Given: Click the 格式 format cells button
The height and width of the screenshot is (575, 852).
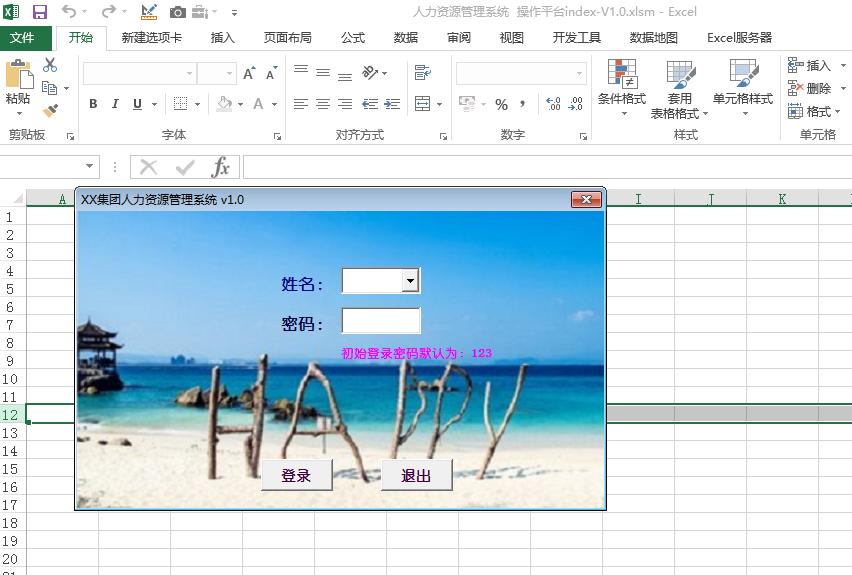Looking at the screenshot, I should tap(810, 112).
